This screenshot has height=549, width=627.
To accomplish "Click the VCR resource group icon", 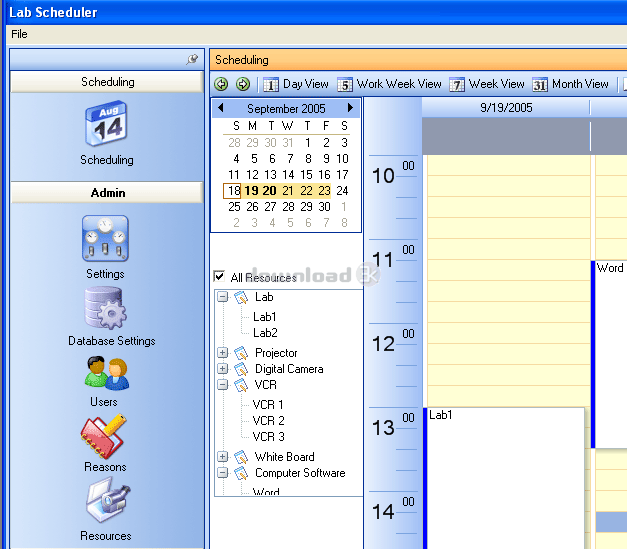I will tap(241, 385).
